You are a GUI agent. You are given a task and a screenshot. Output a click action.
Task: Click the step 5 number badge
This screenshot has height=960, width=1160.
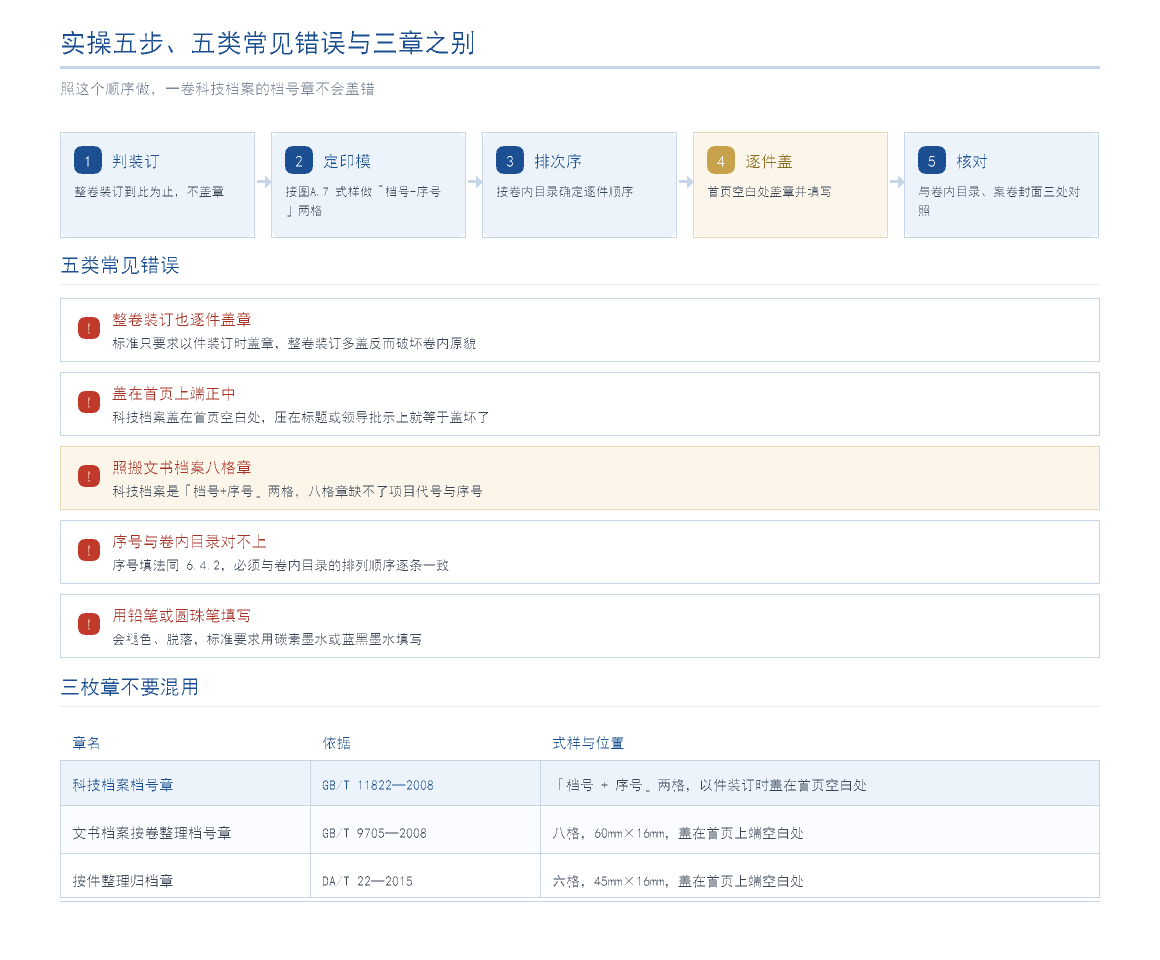[x=931, y=160]
